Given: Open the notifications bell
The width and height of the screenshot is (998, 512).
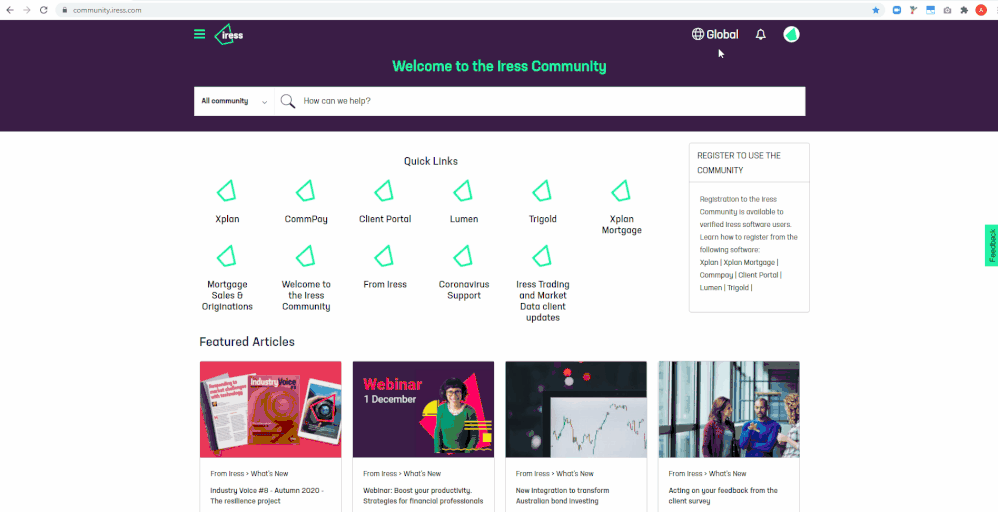Looking at the screenshot, I should [760, 35].
